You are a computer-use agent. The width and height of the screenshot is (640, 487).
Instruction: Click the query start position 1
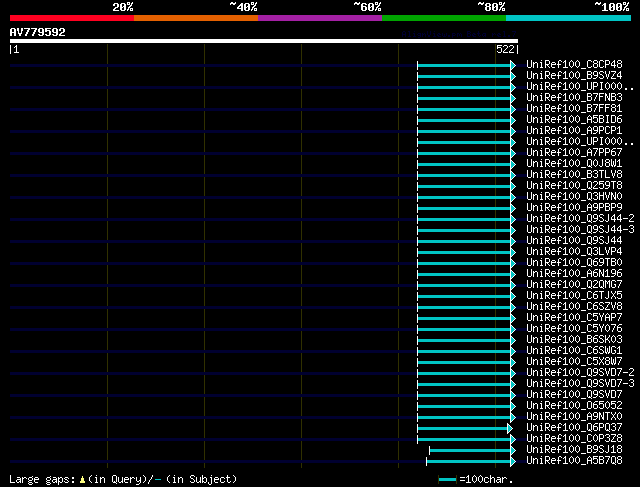pyautogui.click(x=16, y=49)
